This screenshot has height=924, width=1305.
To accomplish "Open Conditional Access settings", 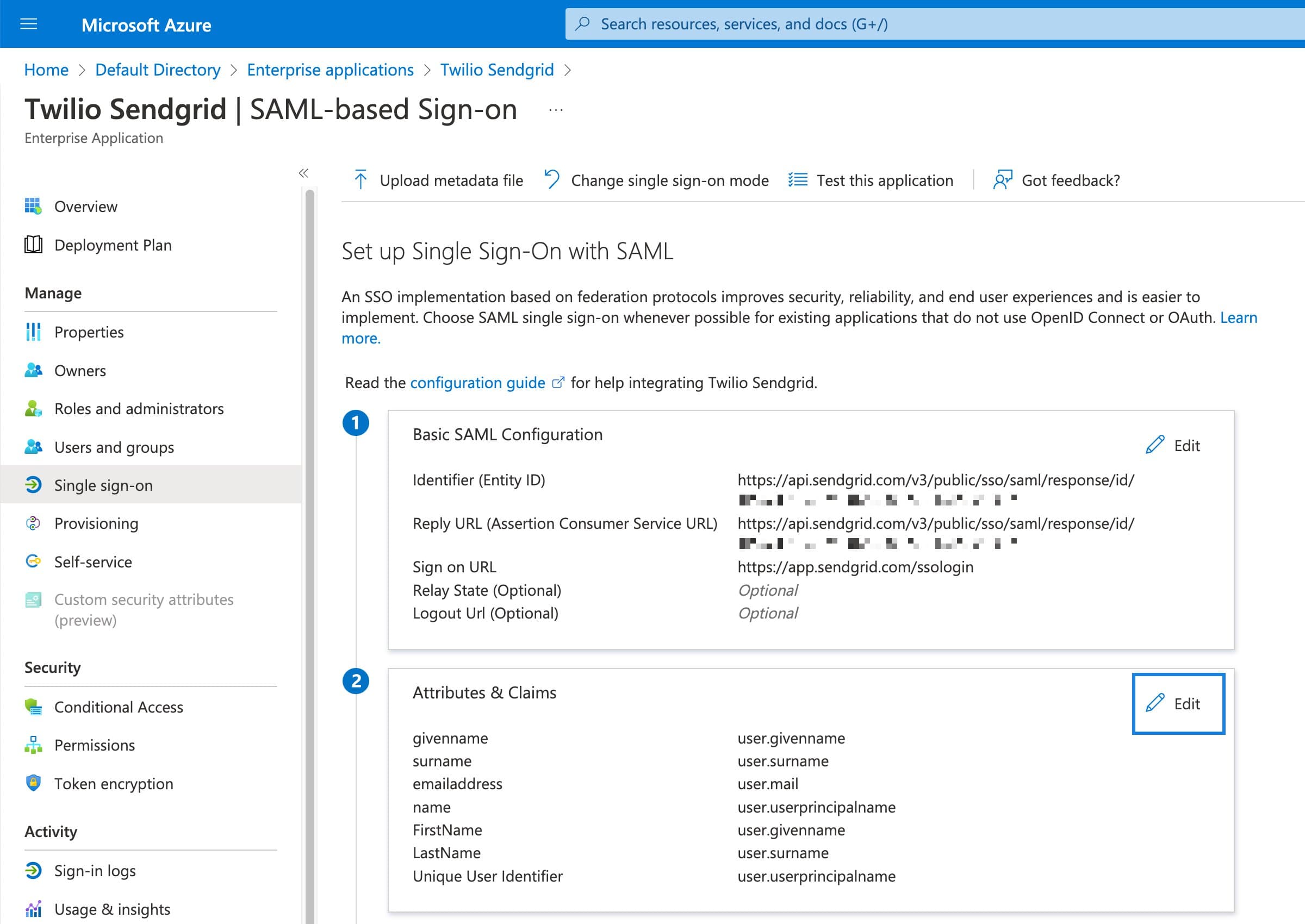I will coord(118,707).
